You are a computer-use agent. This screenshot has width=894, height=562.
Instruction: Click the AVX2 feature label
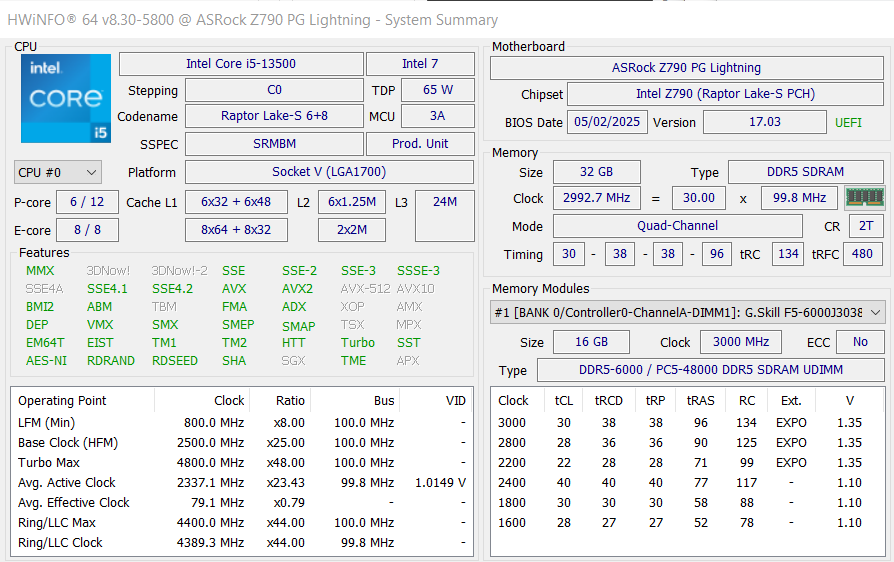click(x=297, y=289)
